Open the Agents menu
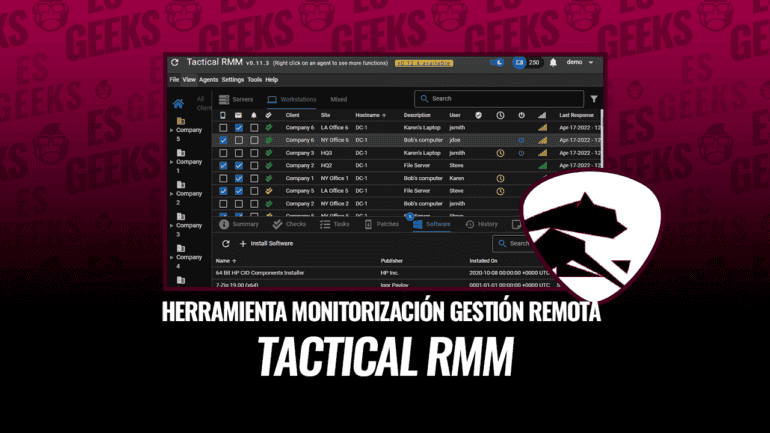The image size is (770, 433). 208,80
